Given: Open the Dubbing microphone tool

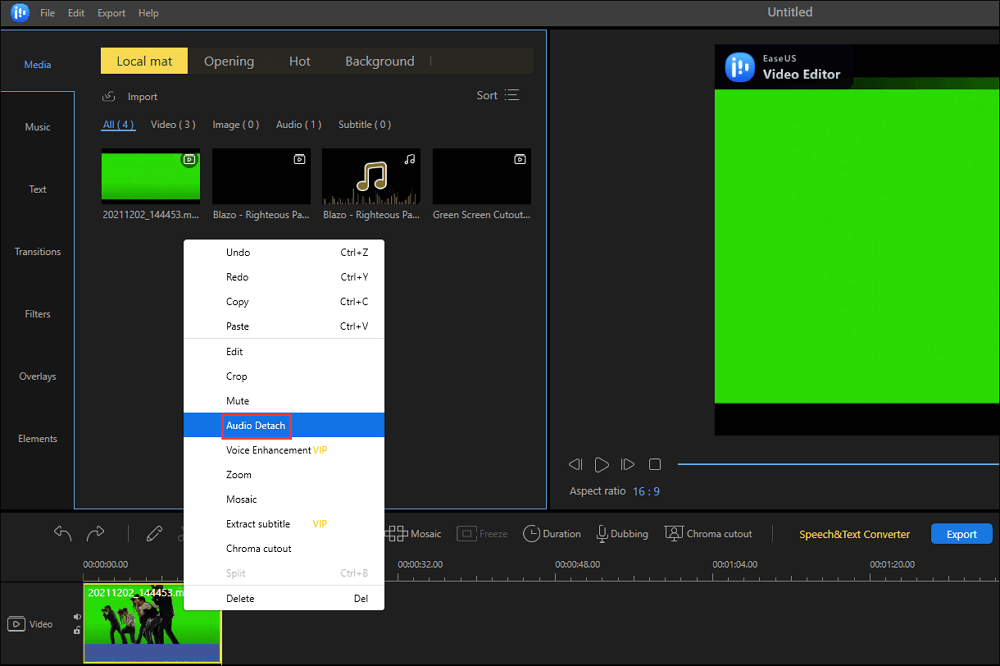Looking at the screenshot, I should (x=621, y=534).
